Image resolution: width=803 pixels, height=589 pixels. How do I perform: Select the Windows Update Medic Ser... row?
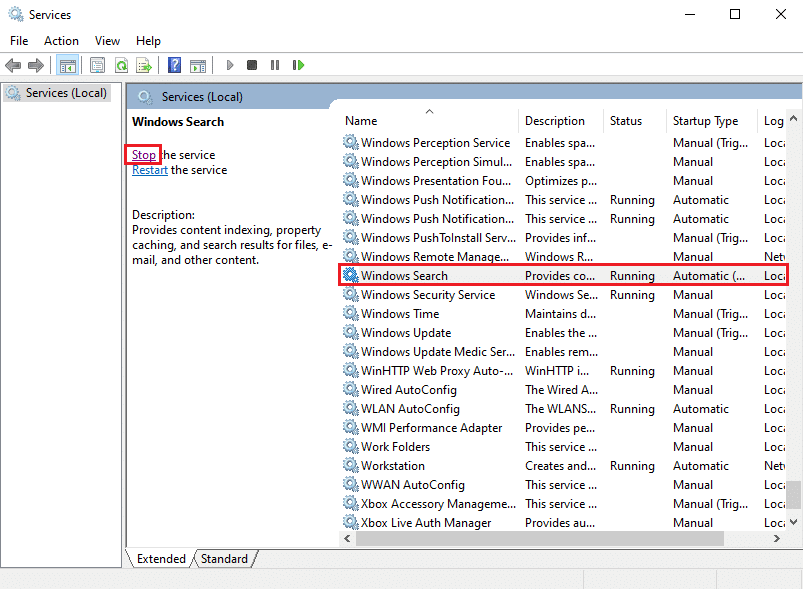click(563, 351)
